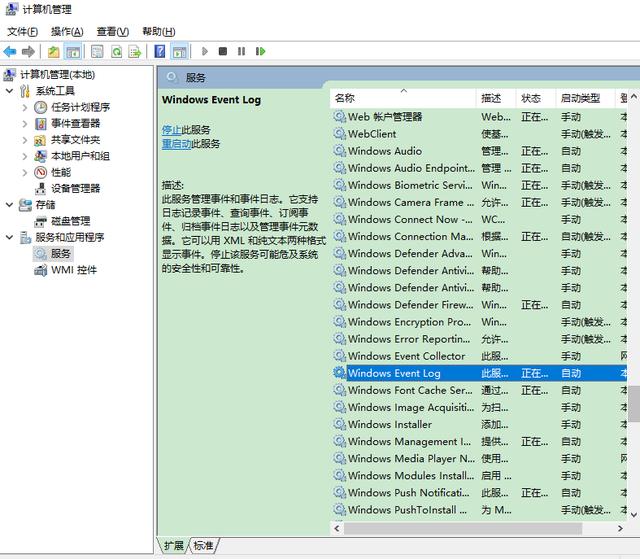Viewport: 640px width, 559px height.
Task: Click the Stop service square icon
Action: click(223, 51)
